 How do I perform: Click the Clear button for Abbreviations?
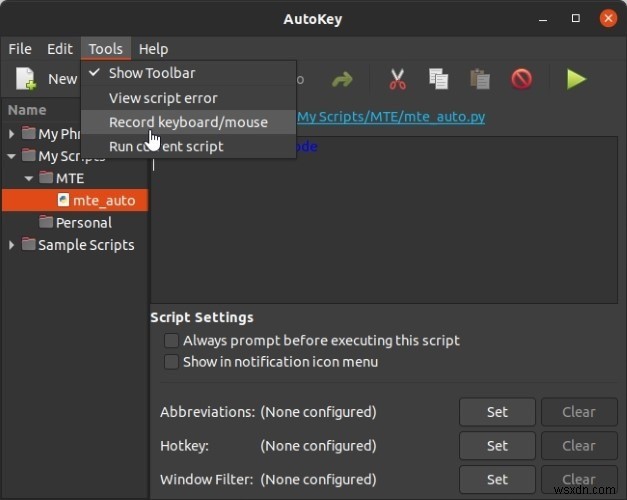pos(579,412)
